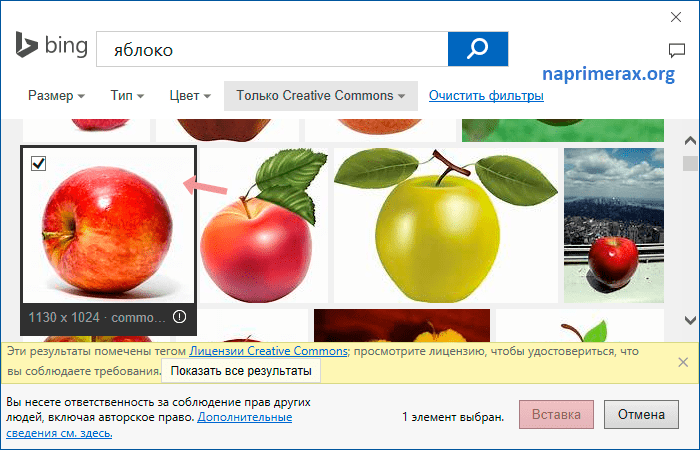Image resolution: width=700 pixels, height=450 pixels.
Task: Select the green apple thumbnail
Action: (446, 225)
